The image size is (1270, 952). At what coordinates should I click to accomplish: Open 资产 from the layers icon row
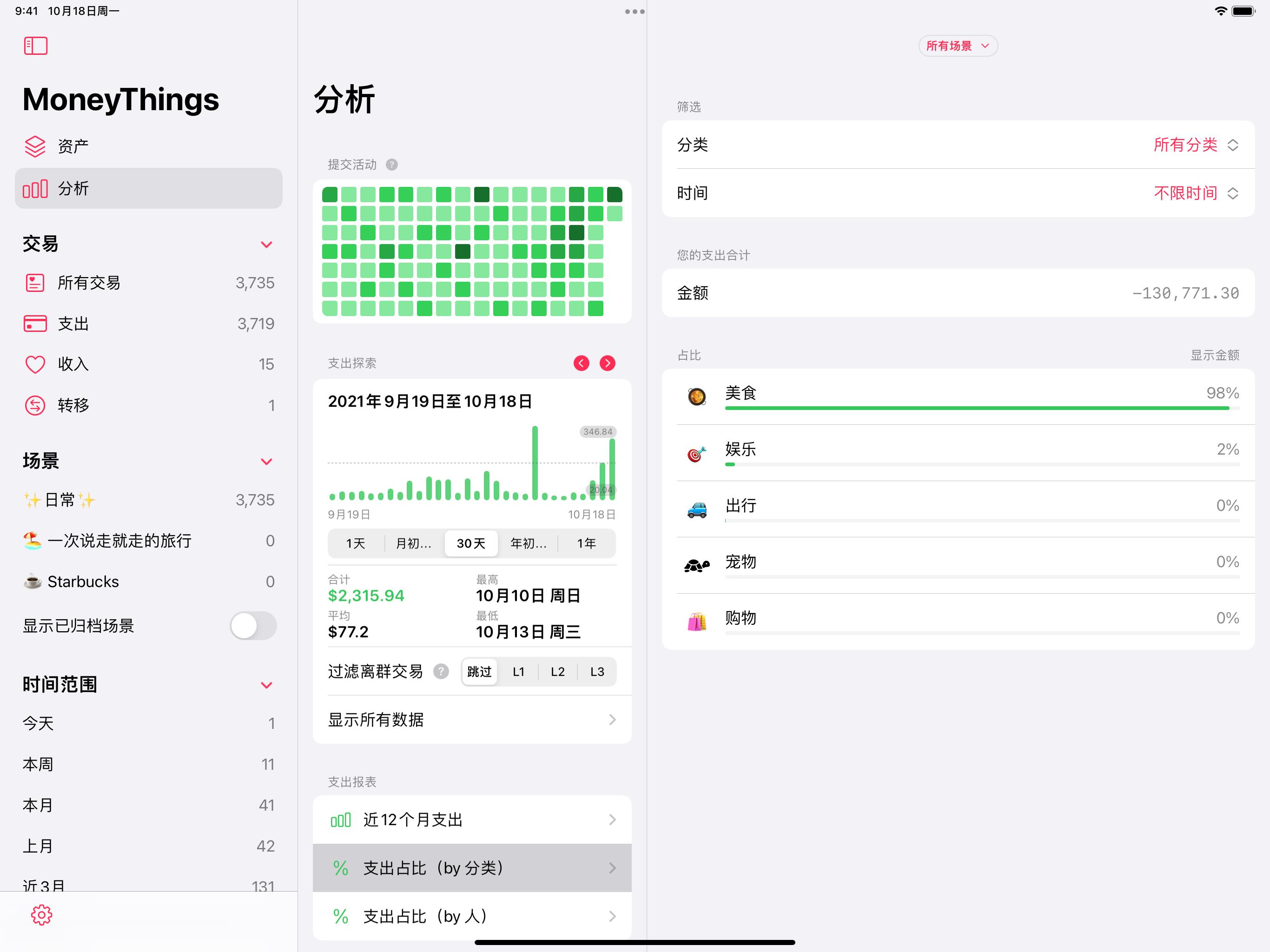pyautogui.click(x=73, y=146)
